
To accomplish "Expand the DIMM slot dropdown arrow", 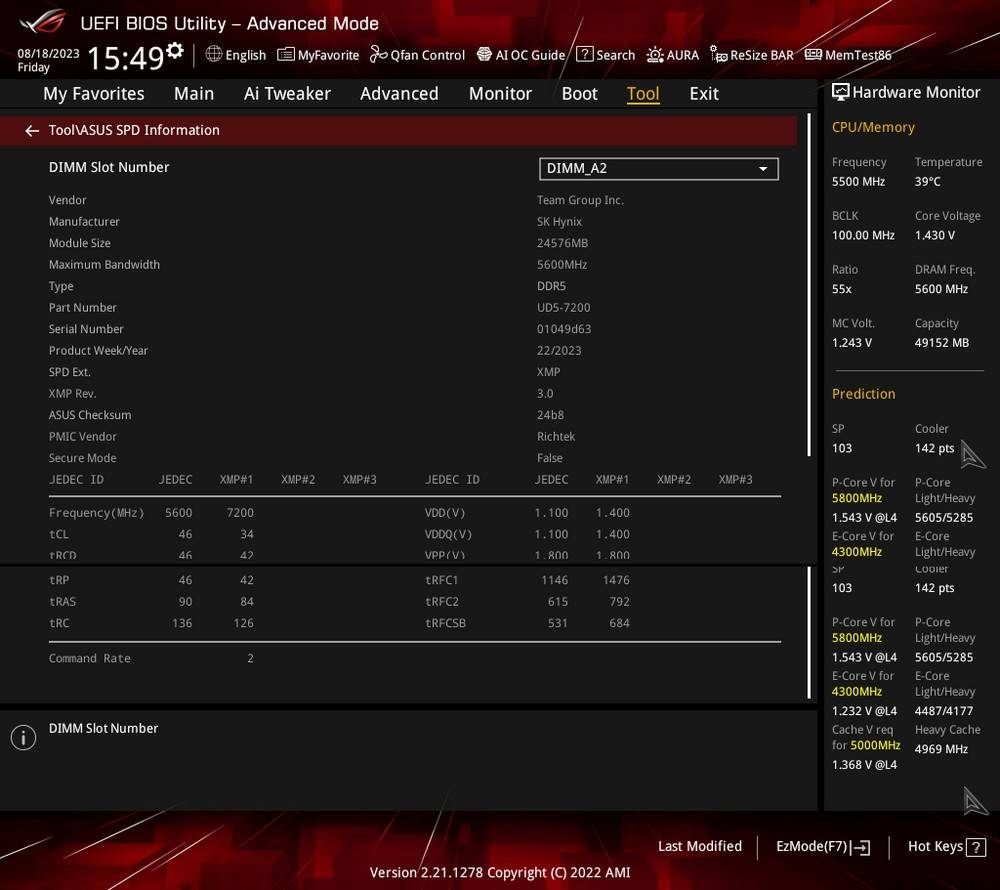I will [762, 169].
